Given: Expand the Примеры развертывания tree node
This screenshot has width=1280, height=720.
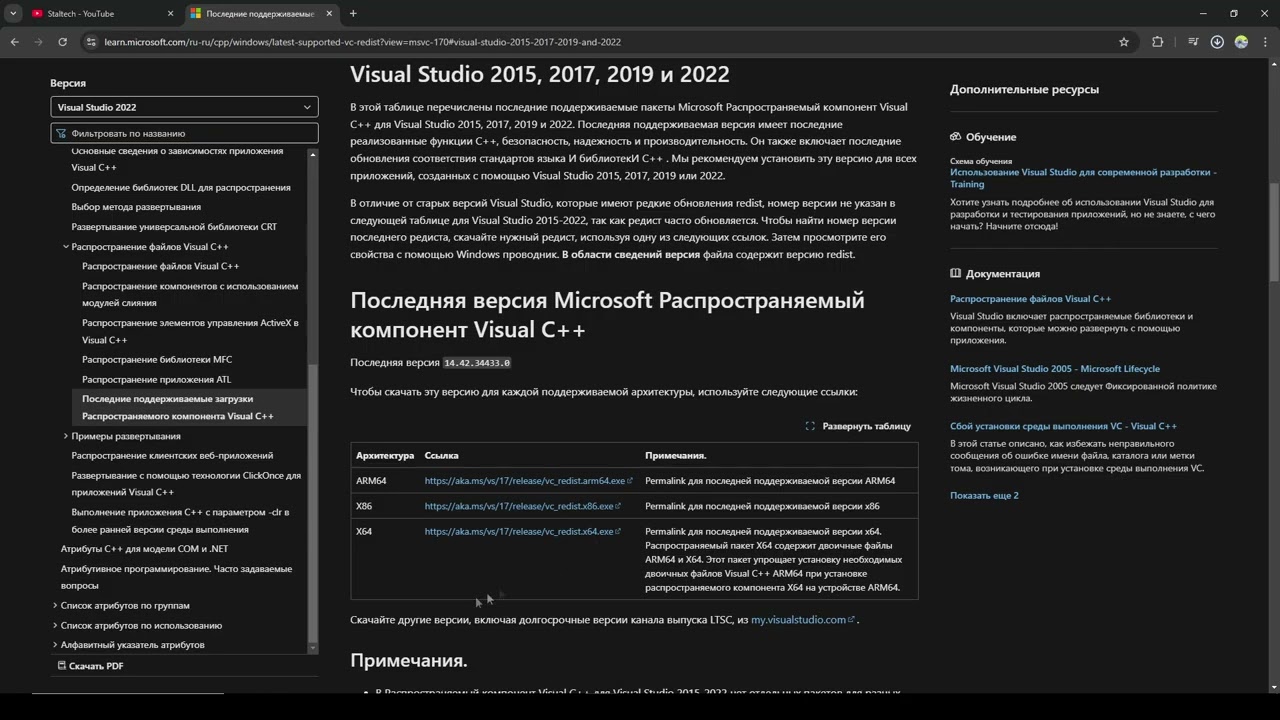Looking at the screenshot, I should coord(66,436).
